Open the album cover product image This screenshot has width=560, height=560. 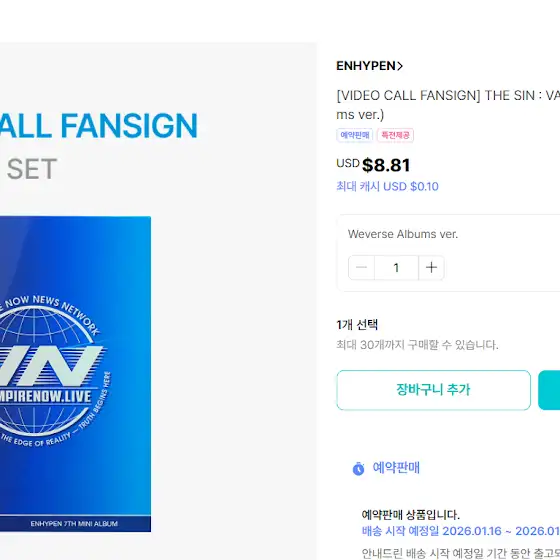pyautogui.click(x=73, y=374)
